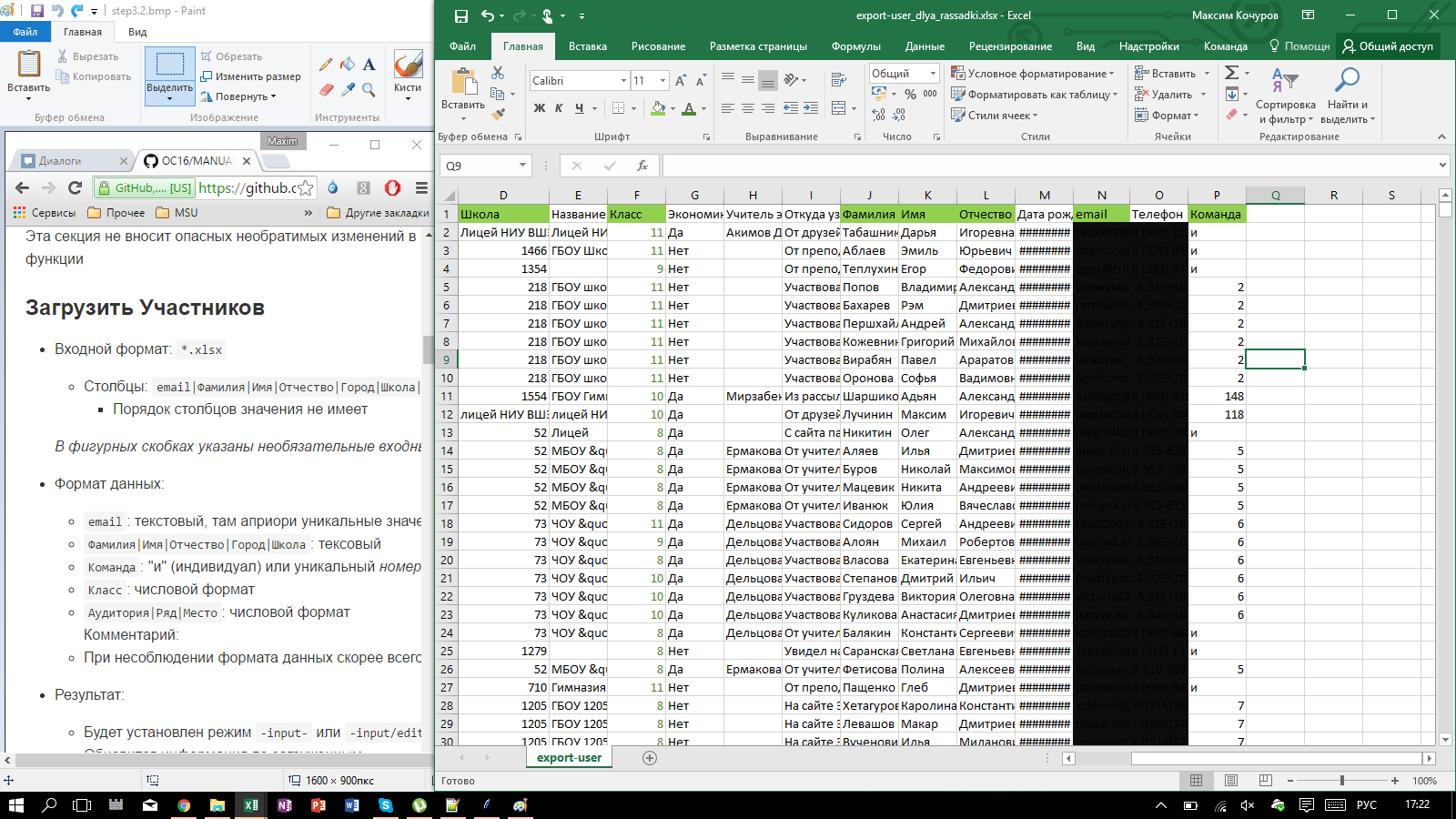Select the Color picker tool in Paint
Viewport: 1456px width, 819px height.
click(x=348, y=89)
